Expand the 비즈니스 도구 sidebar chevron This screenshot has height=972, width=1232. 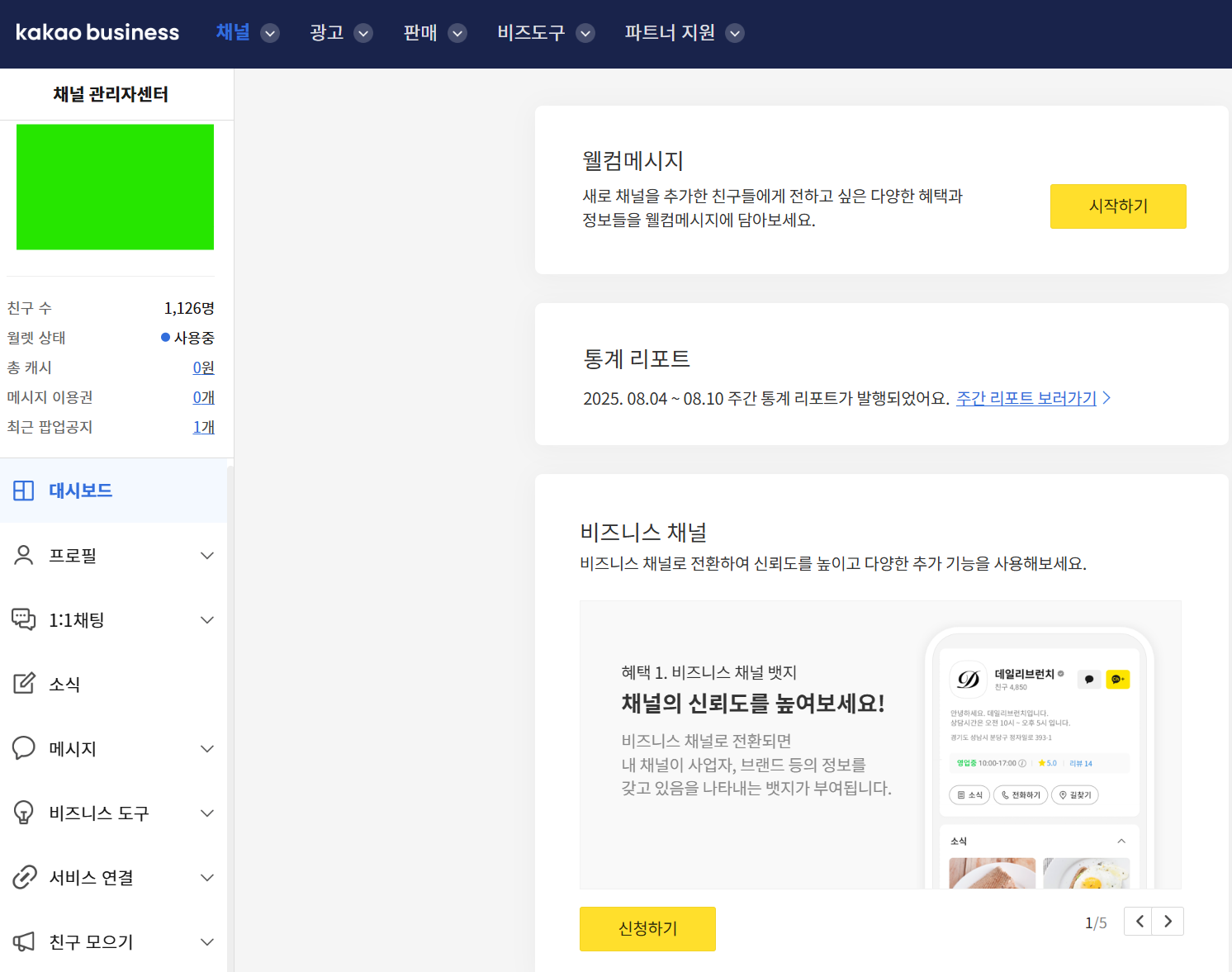click(x=207, y=813)
